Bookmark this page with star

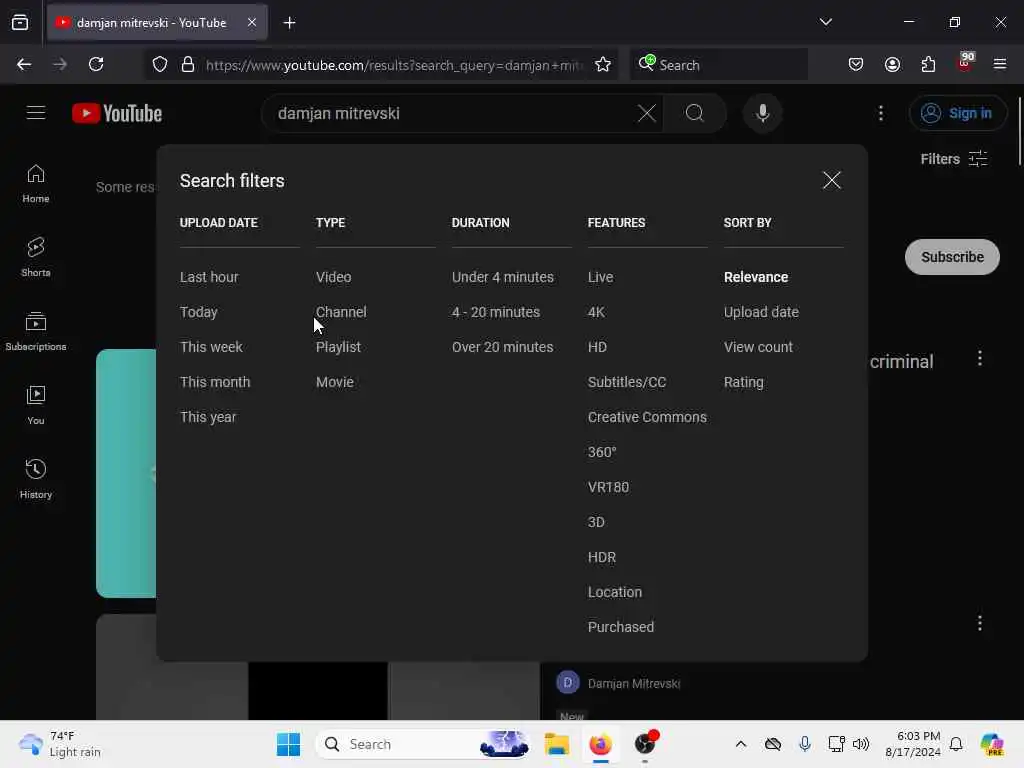tap(603, 65)
